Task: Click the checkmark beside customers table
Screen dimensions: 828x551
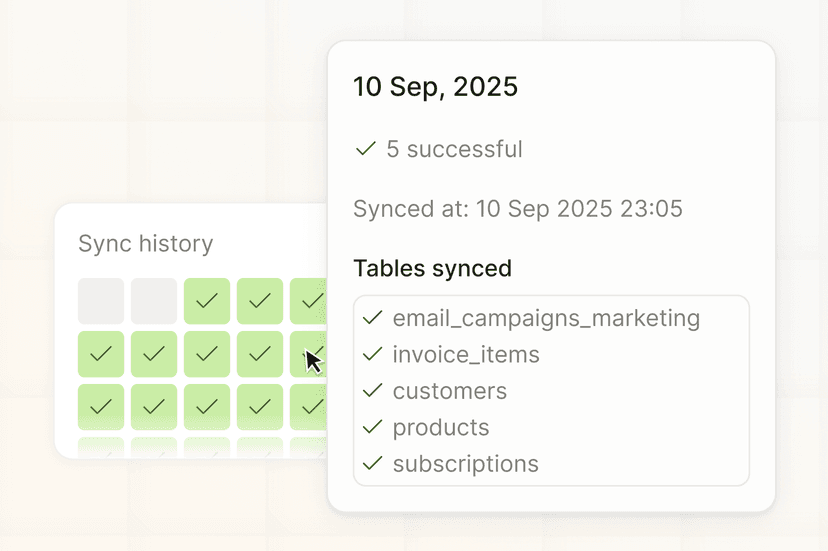Action: click(x=373, y=391)
